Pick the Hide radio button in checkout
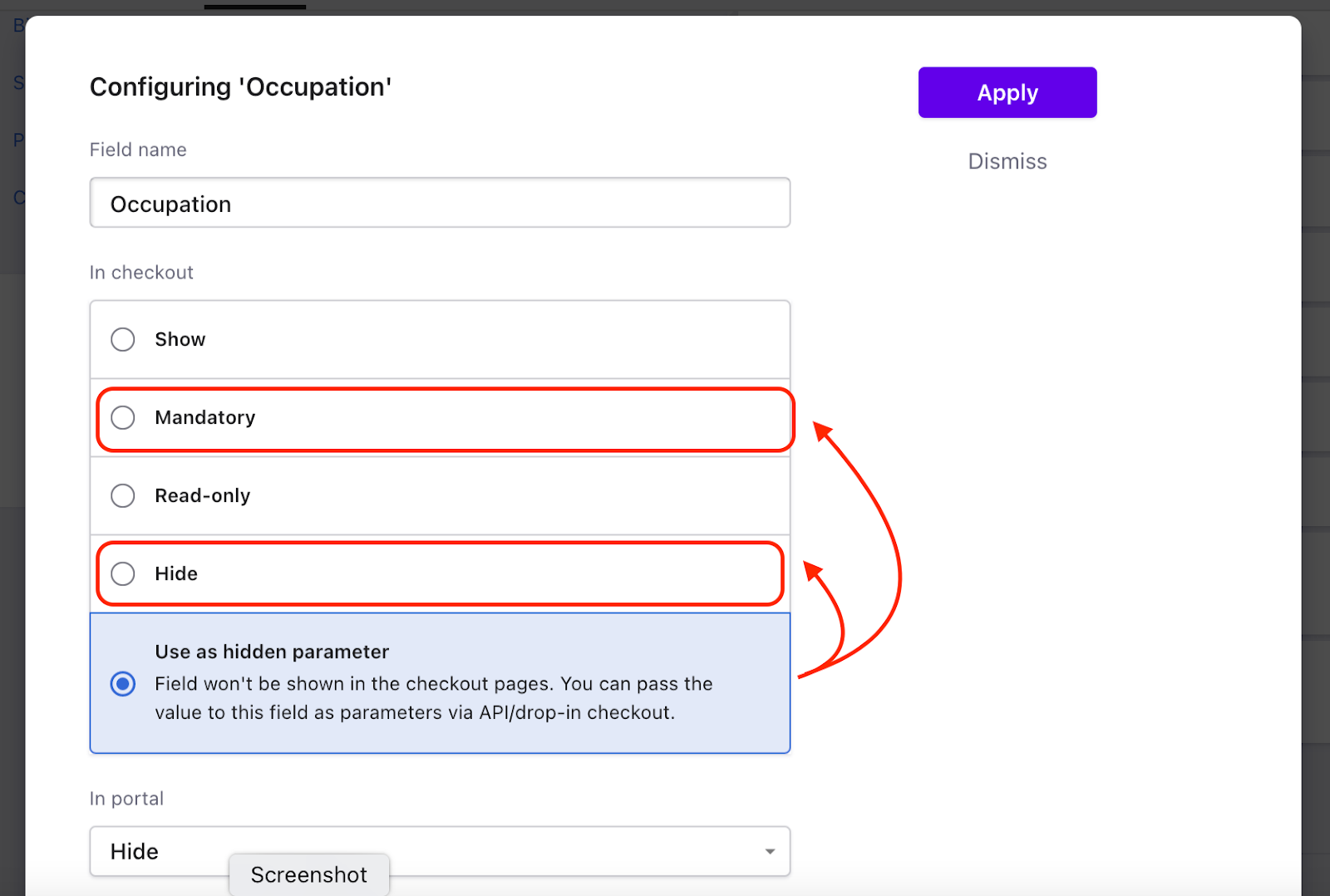This screenshot has width=1330, height=896. tap(123, 574)
